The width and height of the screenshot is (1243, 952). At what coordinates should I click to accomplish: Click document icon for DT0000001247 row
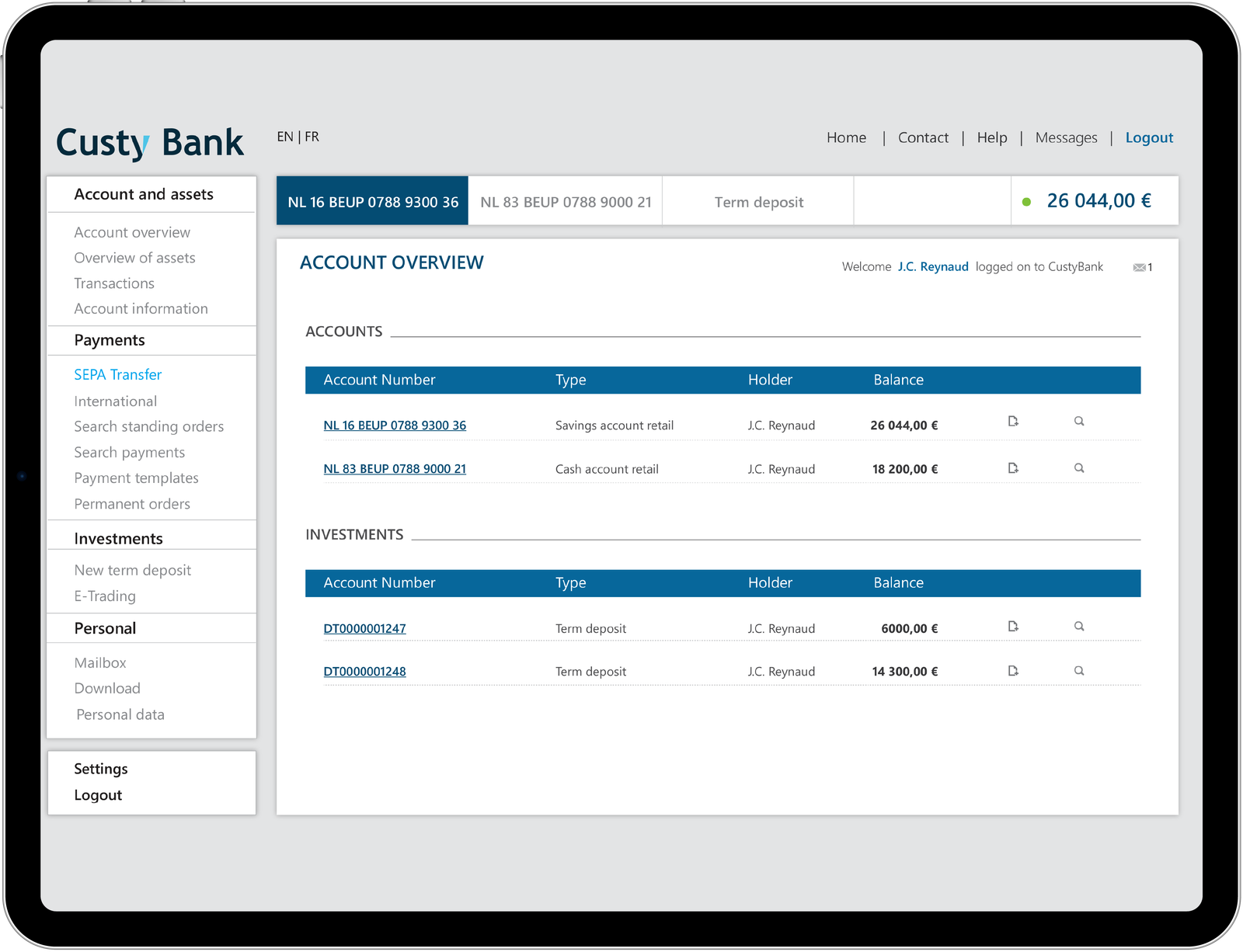[1013, 627]
